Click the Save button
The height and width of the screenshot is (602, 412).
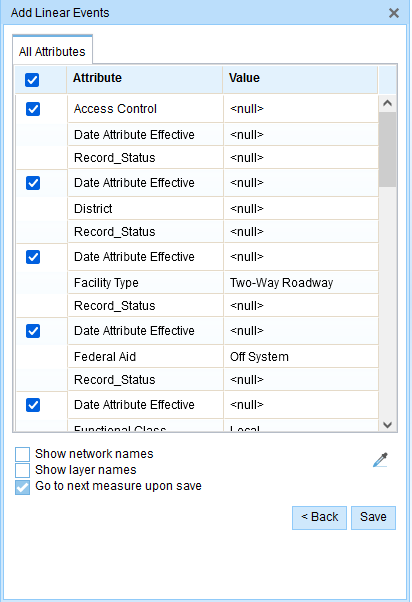(x=373, y=517)
